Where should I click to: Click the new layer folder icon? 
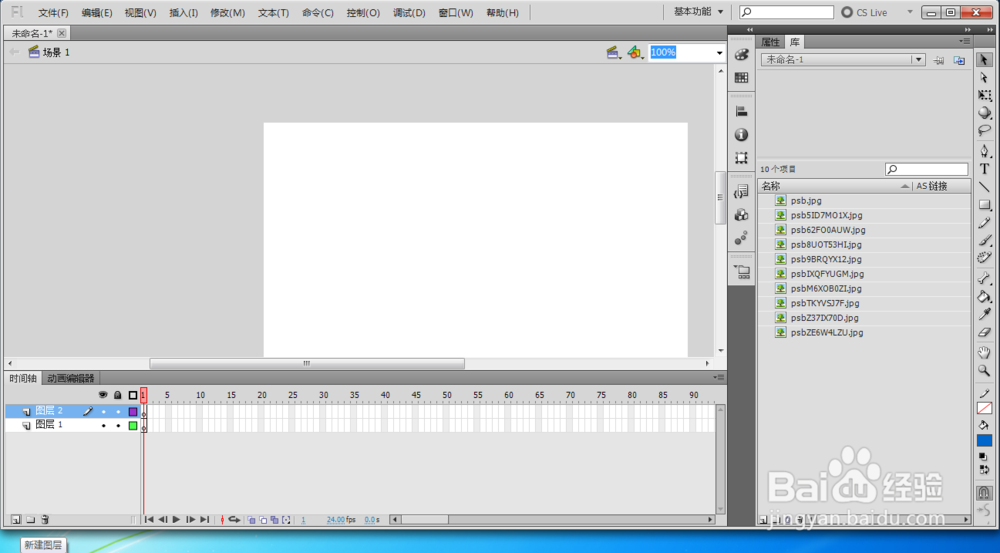(x=31, y=520)
